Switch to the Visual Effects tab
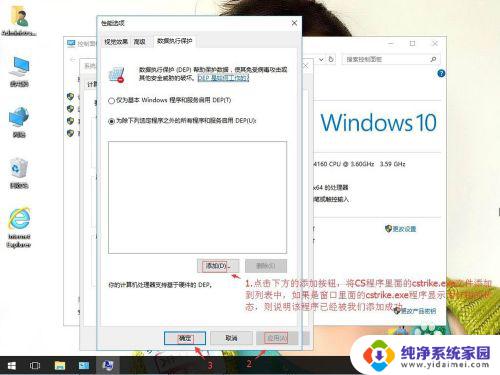This screenshot has height=375, width=500. (116, 42)
